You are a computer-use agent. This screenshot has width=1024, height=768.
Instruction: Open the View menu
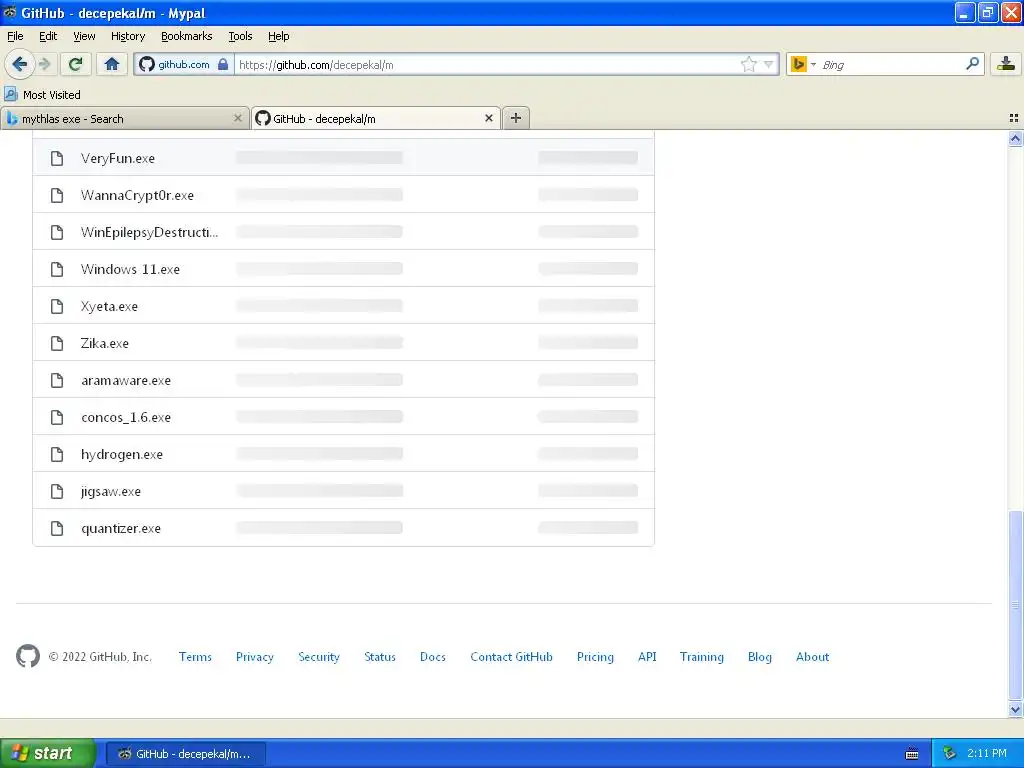coord(84,36)
